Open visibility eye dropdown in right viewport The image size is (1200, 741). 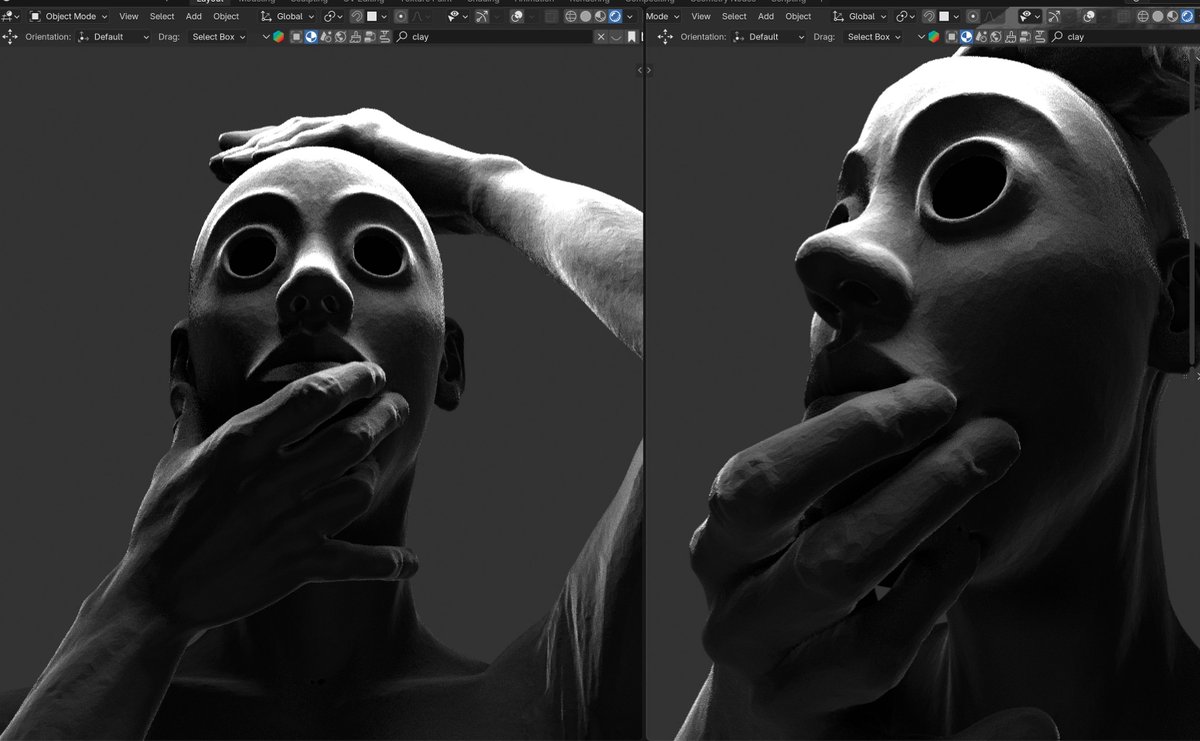1030,16
